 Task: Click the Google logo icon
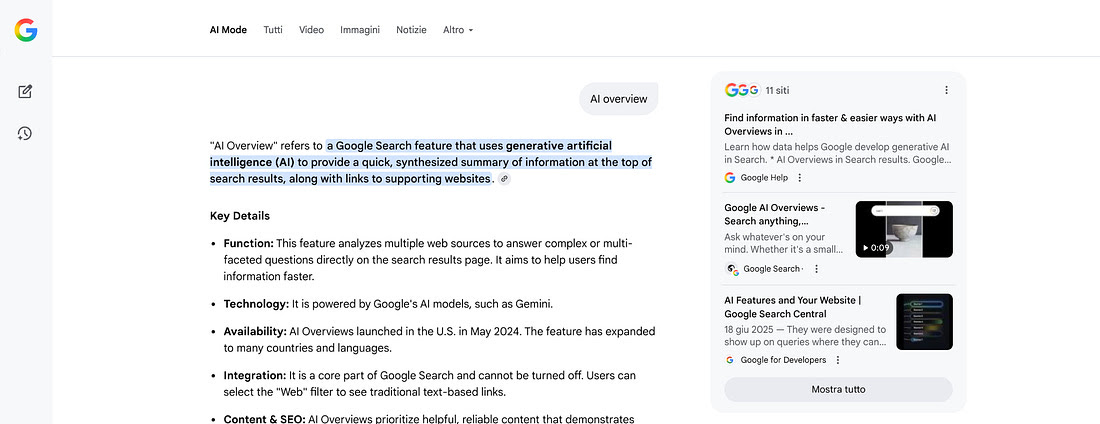(x=26, y=30)
